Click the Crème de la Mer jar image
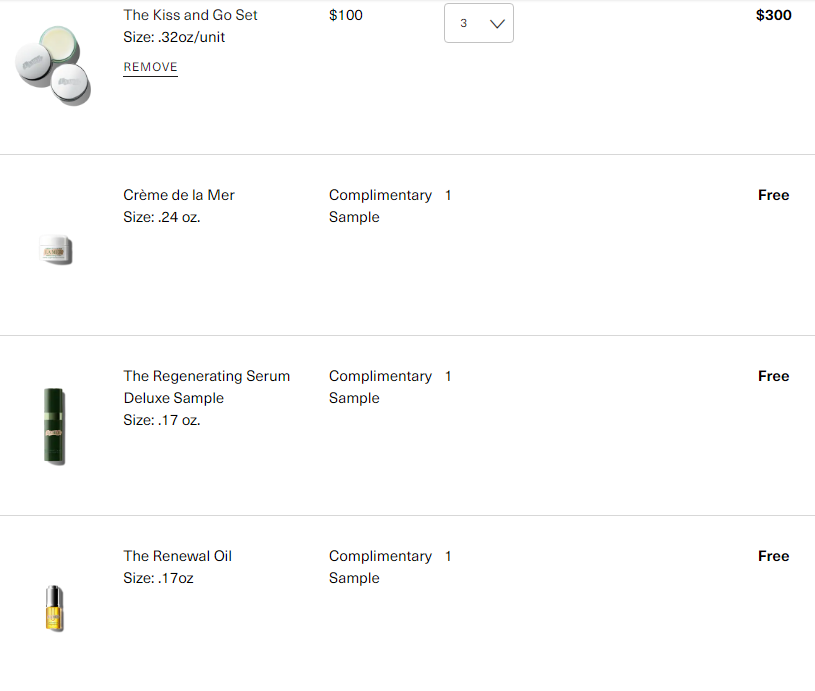 (55, 249)
